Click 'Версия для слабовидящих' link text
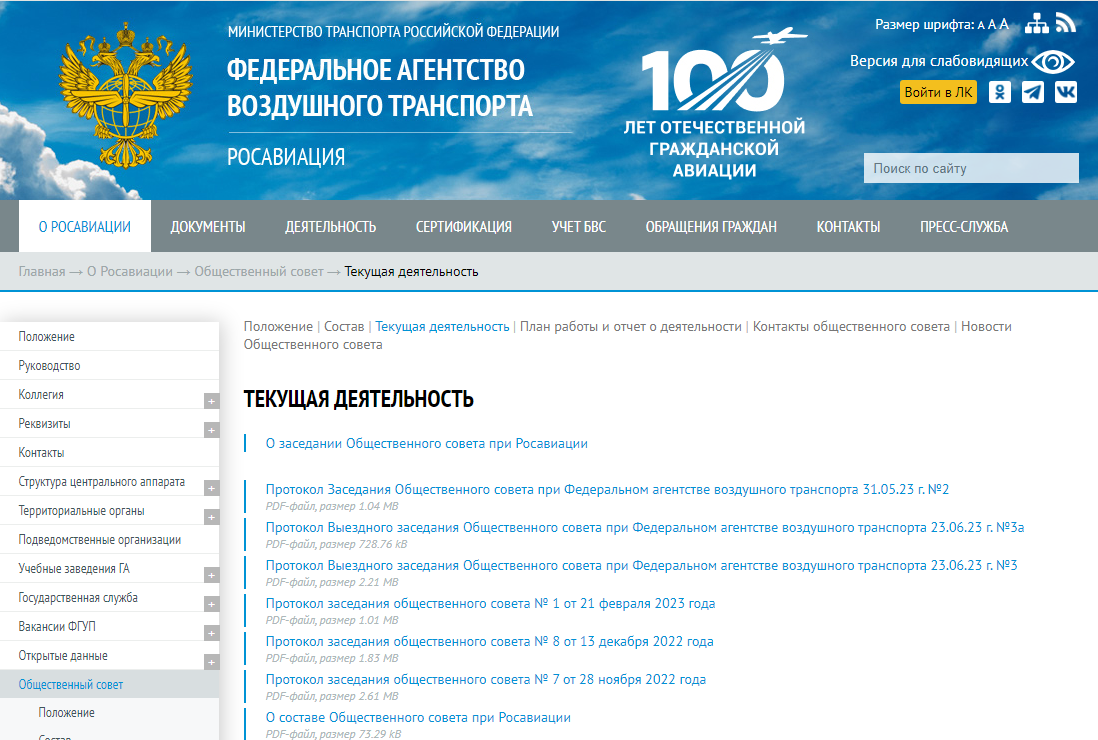 point(939,61)
